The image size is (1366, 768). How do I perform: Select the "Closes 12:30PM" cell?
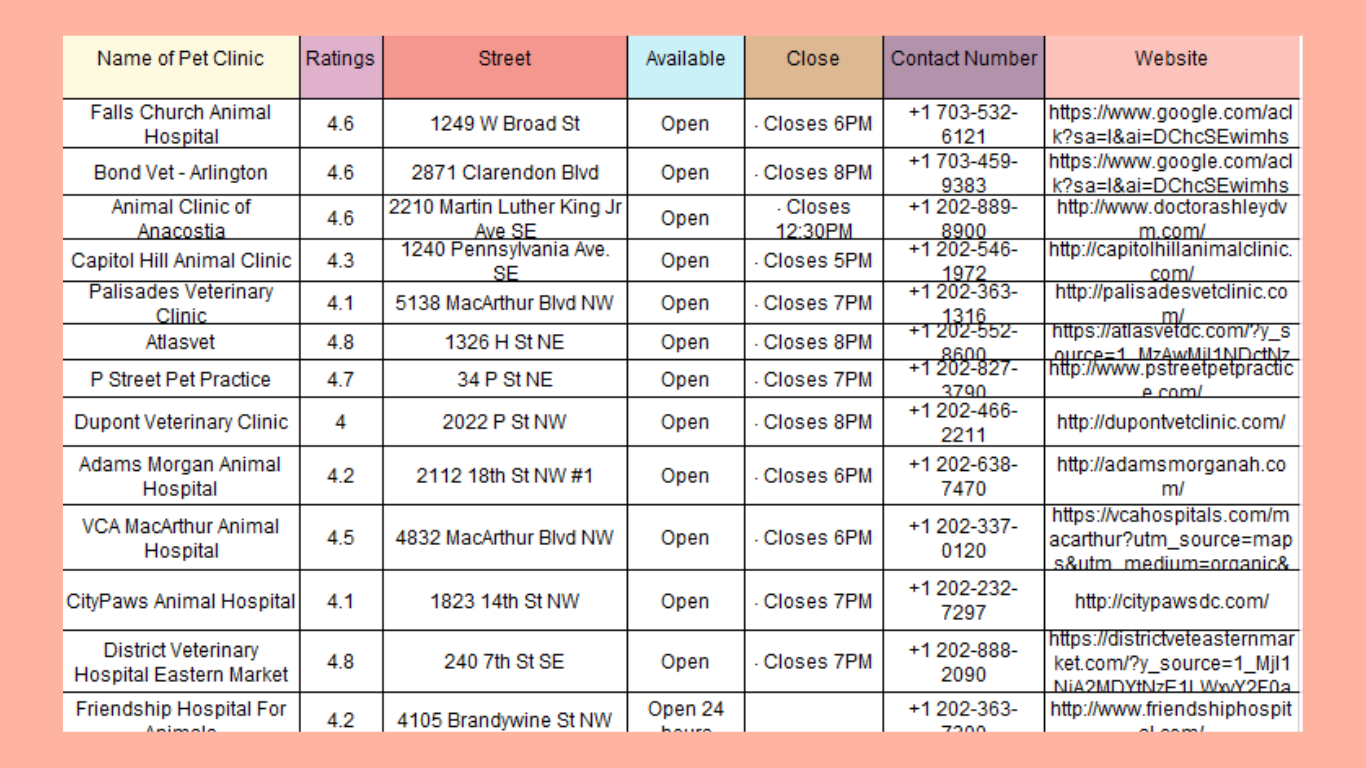(x=815, y=218)
